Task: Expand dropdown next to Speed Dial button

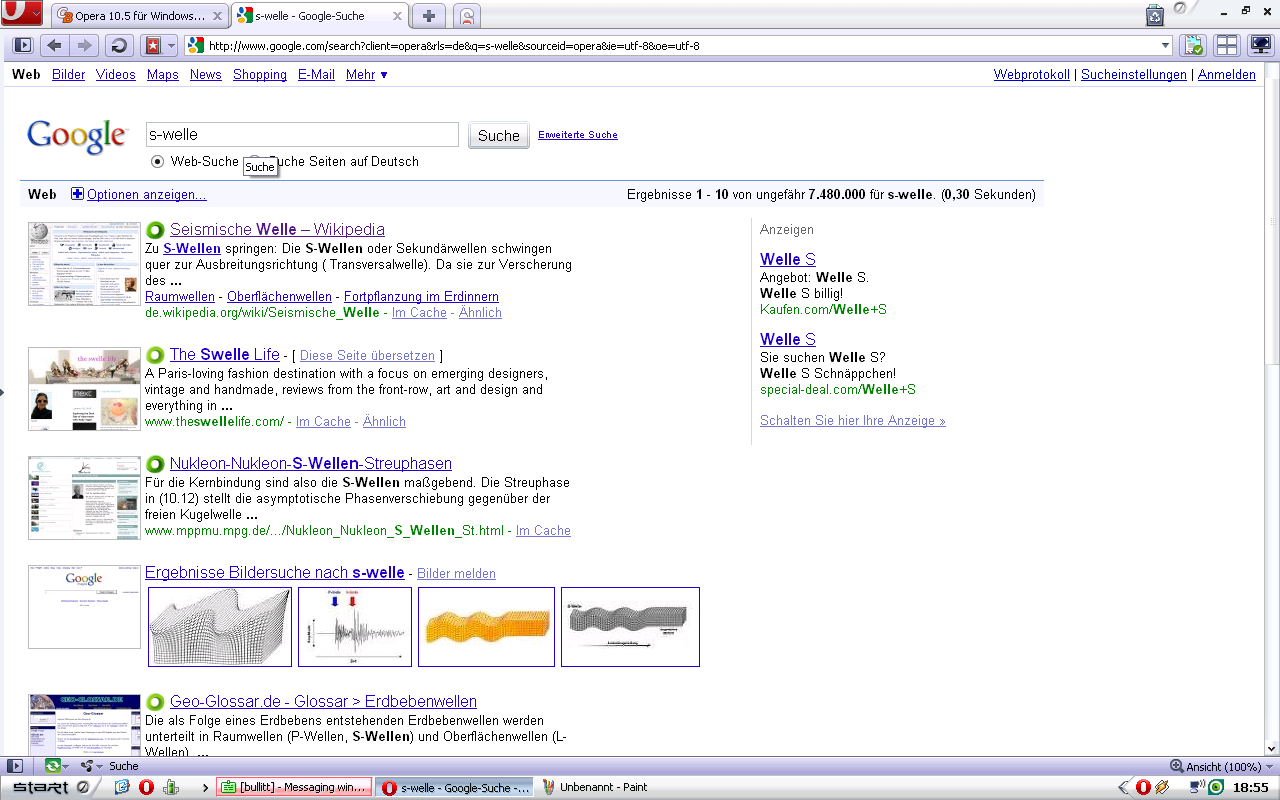Action: pyautogui.click(x=171, y=46)
